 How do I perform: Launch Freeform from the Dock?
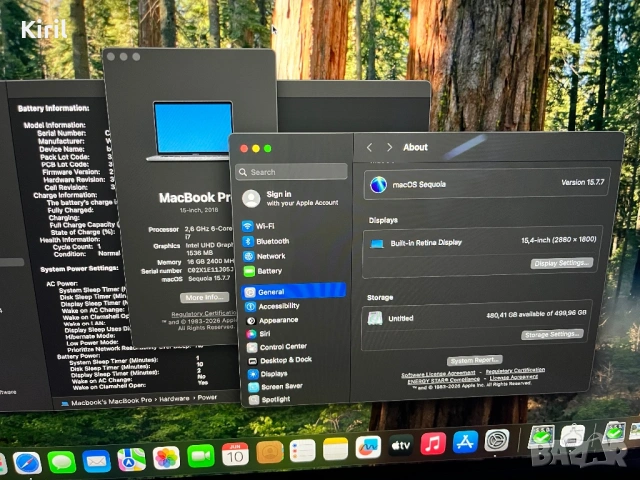click(368, 447)
